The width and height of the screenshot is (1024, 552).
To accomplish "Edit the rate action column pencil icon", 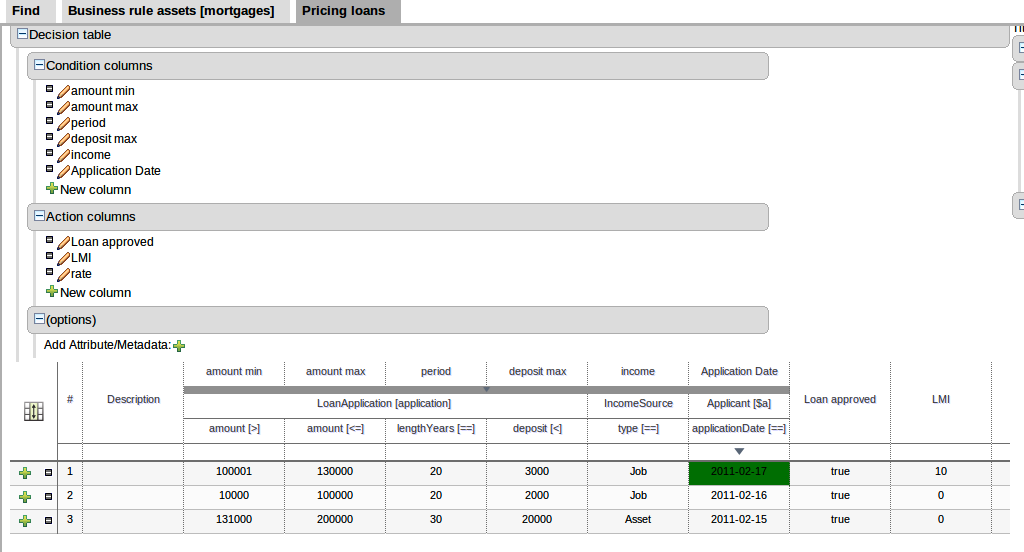I will tap(63, 274).
